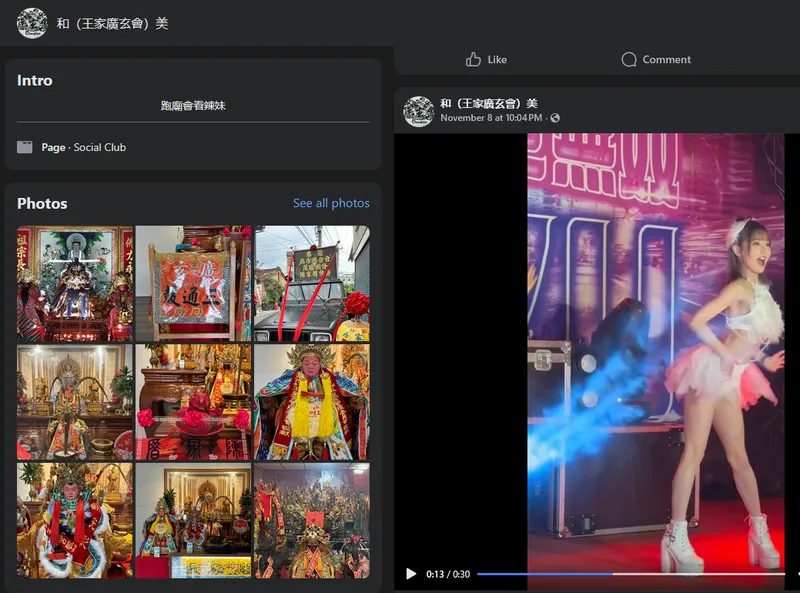Open photo of orange embroidered banner
The height and width of the screenshot is (593, 800).
coord(193,283)
